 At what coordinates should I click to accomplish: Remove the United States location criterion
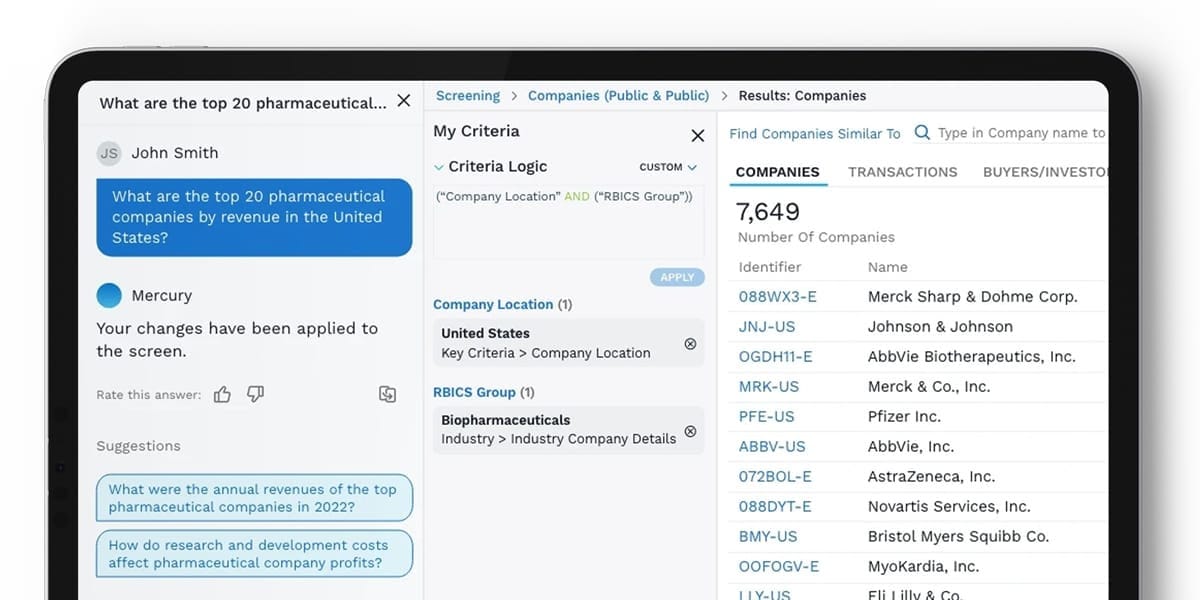pos(690,344)
